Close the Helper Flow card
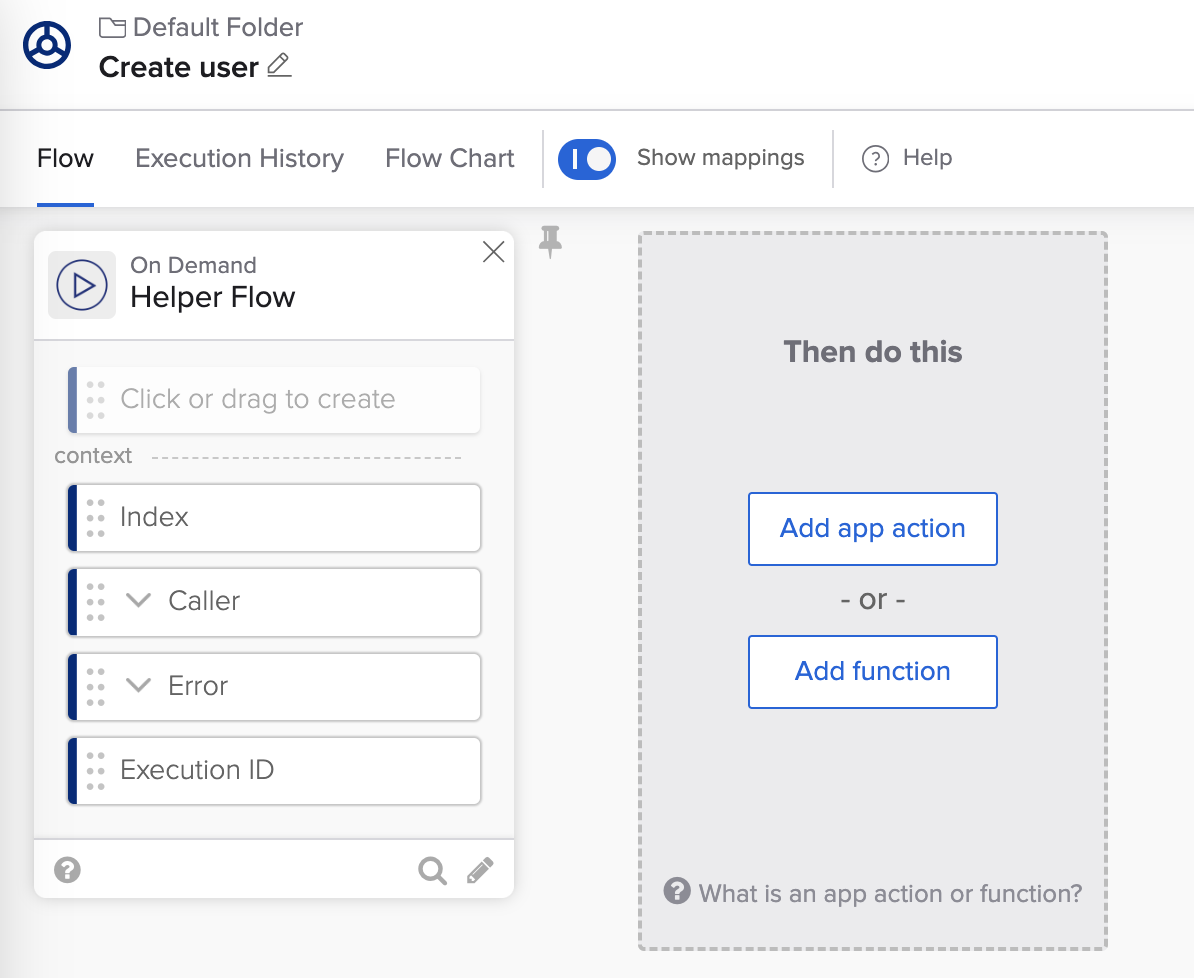 click(x=493, y=252)
